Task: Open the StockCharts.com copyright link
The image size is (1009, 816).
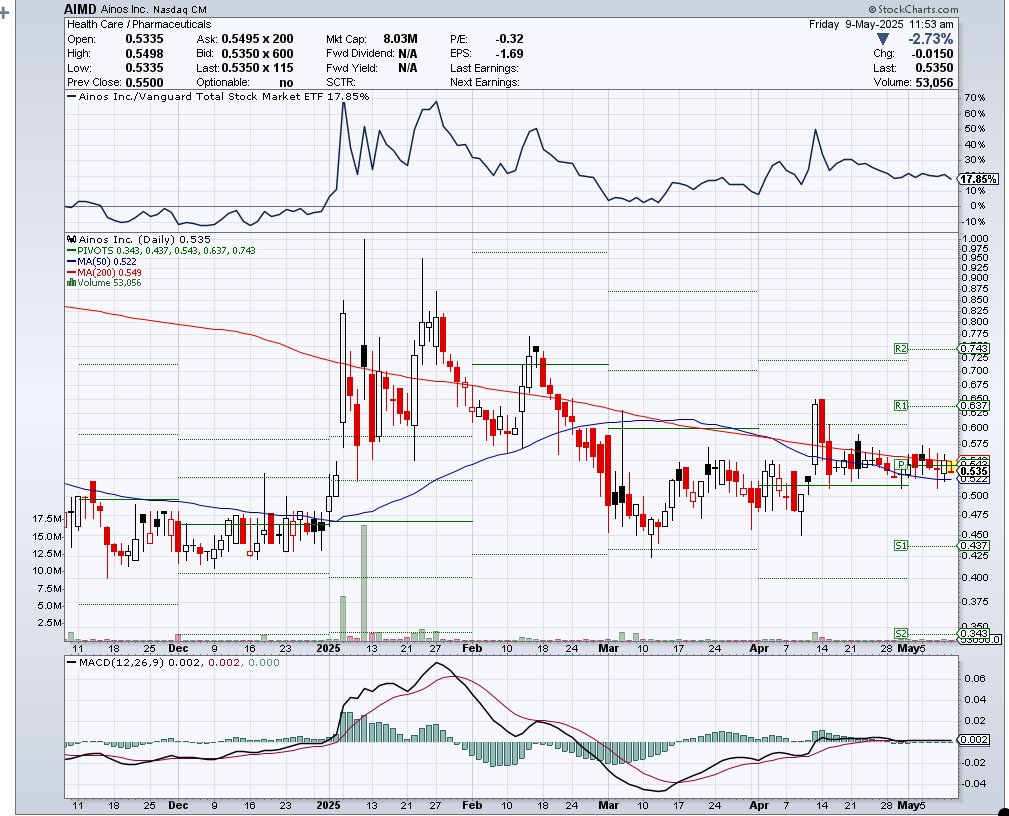Action: (913, 10)
